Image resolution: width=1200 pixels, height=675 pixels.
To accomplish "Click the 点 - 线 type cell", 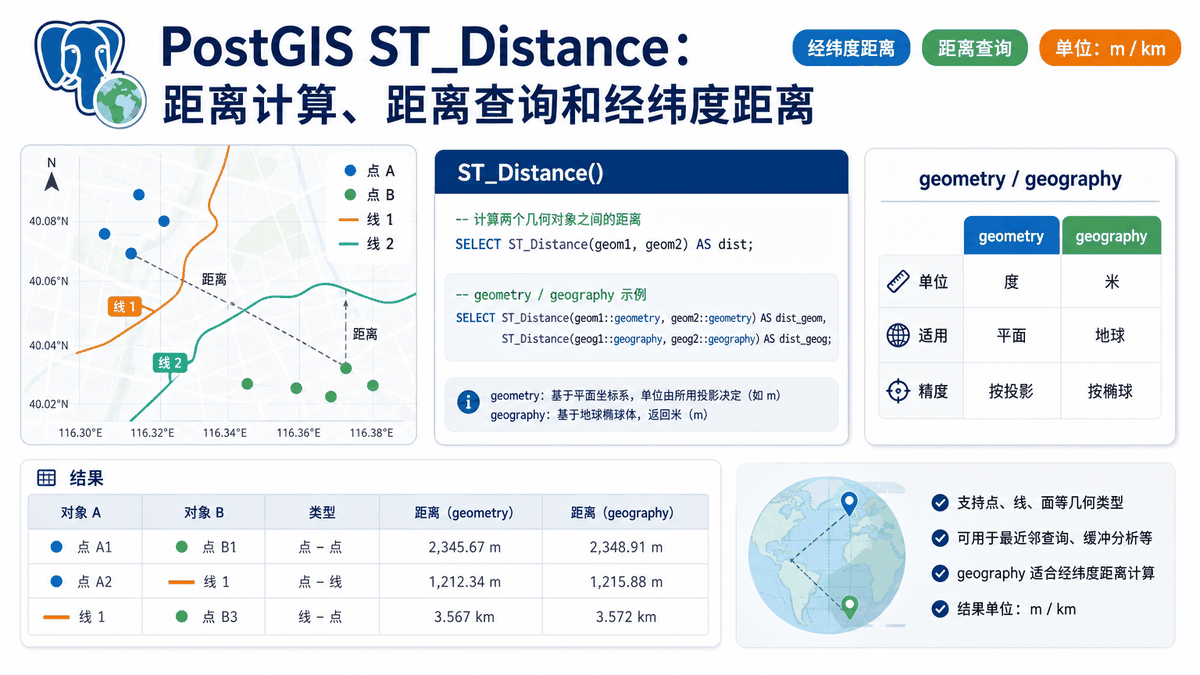I will [x=321, y=582].
